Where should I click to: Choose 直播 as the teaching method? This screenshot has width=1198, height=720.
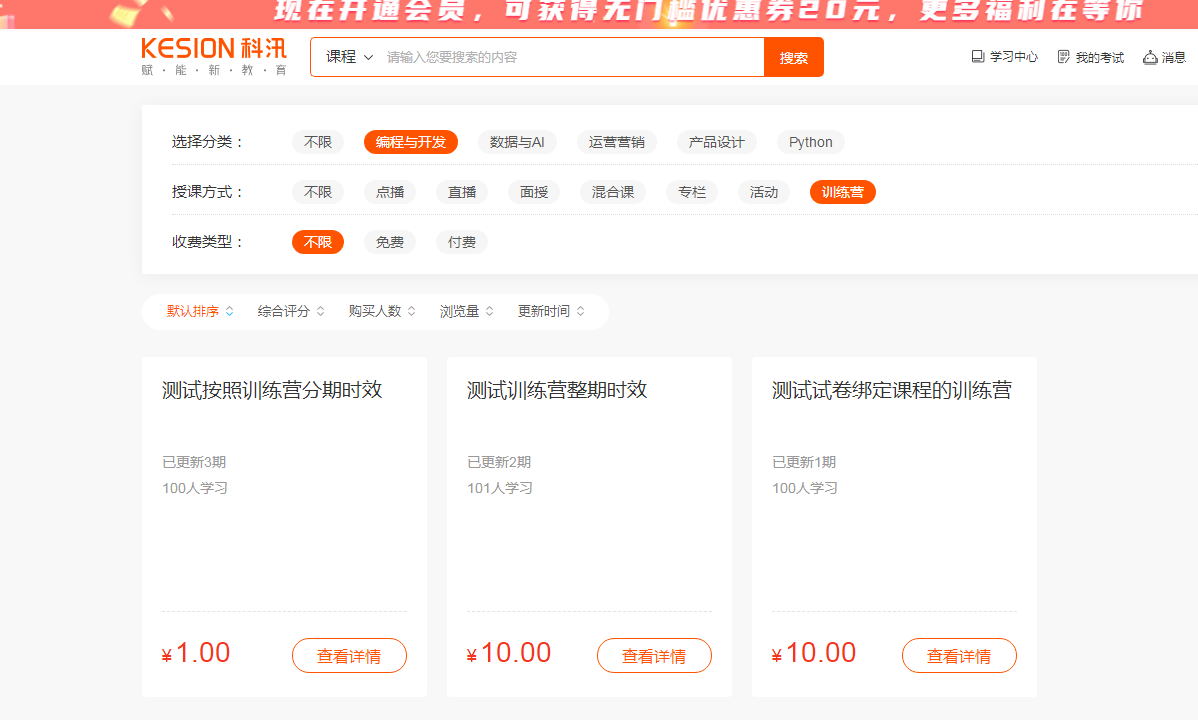tap(462, 192)
